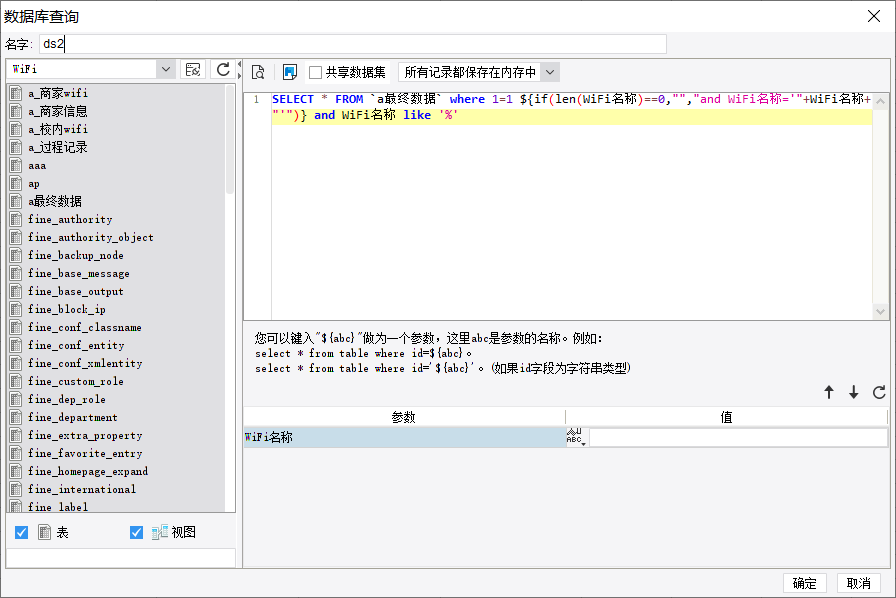Click the save stored procedure toolbar icon
Screen dimensions: 896x598
tap(290, 72)
